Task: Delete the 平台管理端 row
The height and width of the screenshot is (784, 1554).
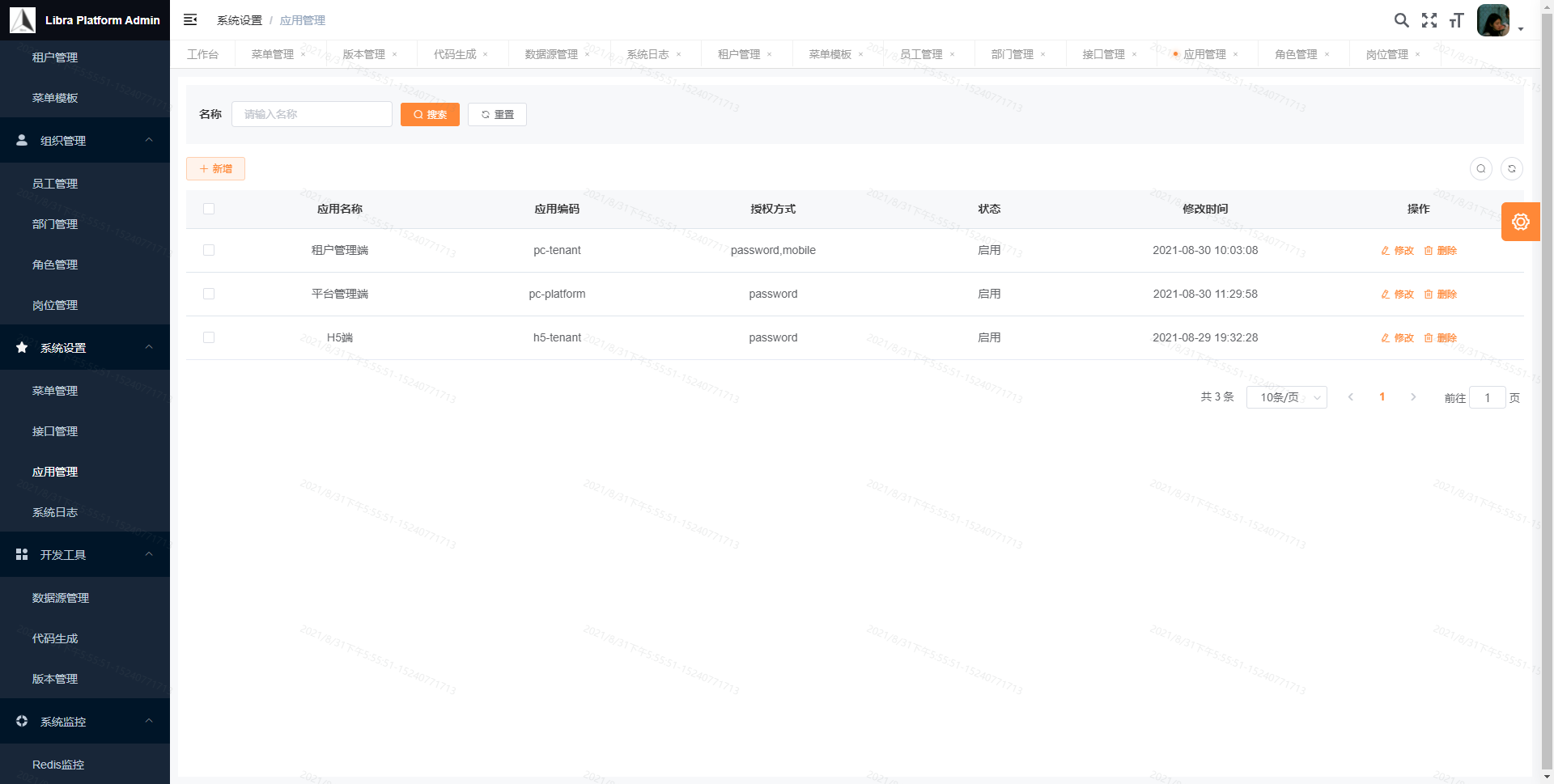Action: 1441,295
